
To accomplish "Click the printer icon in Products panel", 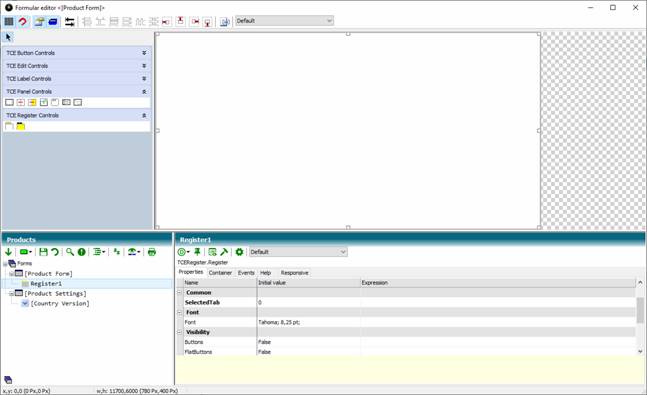I will pos(152,252).
